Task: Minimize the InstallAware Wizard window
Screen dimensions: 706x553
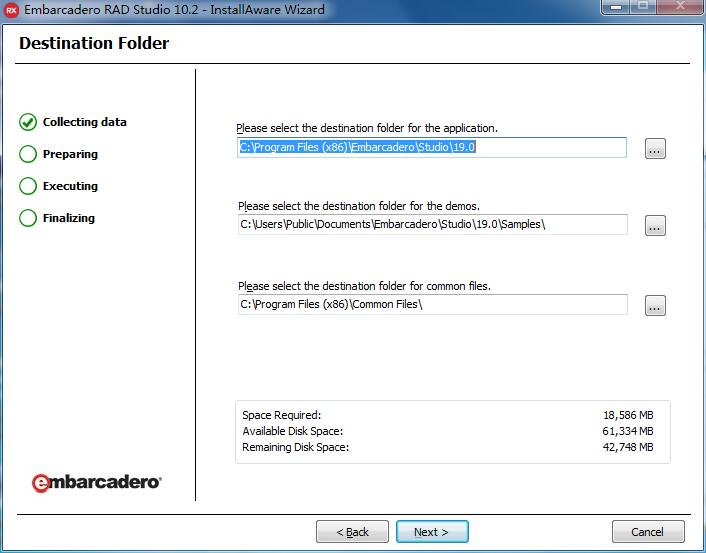Action: click(x=616, y=6)
